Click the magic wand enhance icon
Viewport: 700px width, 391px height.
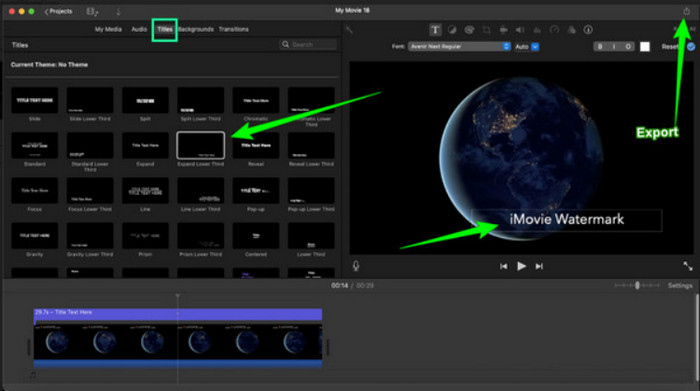349,30
